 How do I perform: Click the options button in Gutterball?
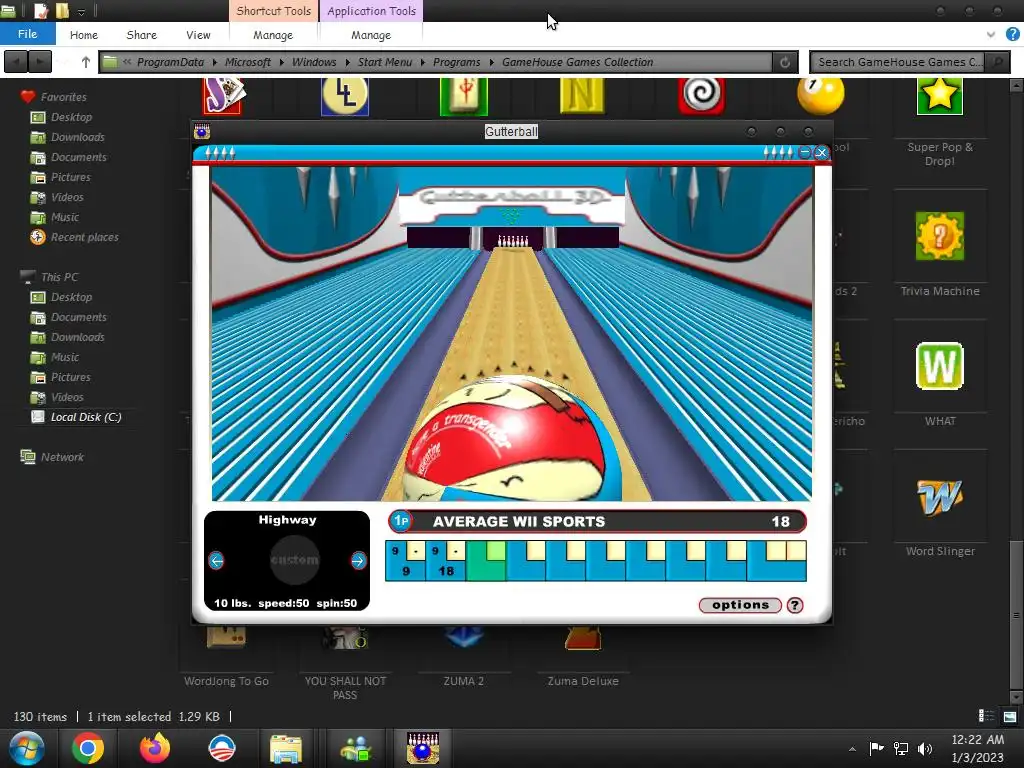click(x=740, y=605)
